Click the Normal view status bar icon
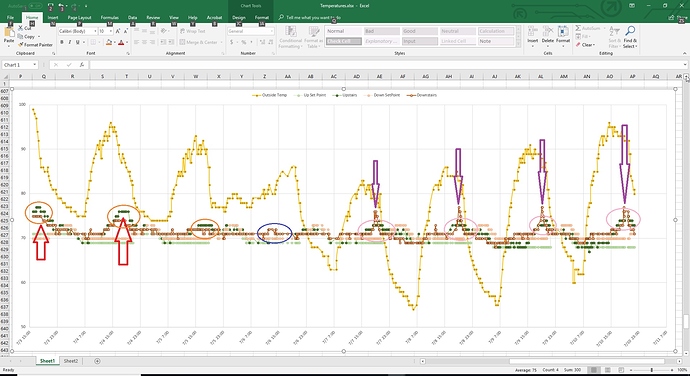 [594, 370]
